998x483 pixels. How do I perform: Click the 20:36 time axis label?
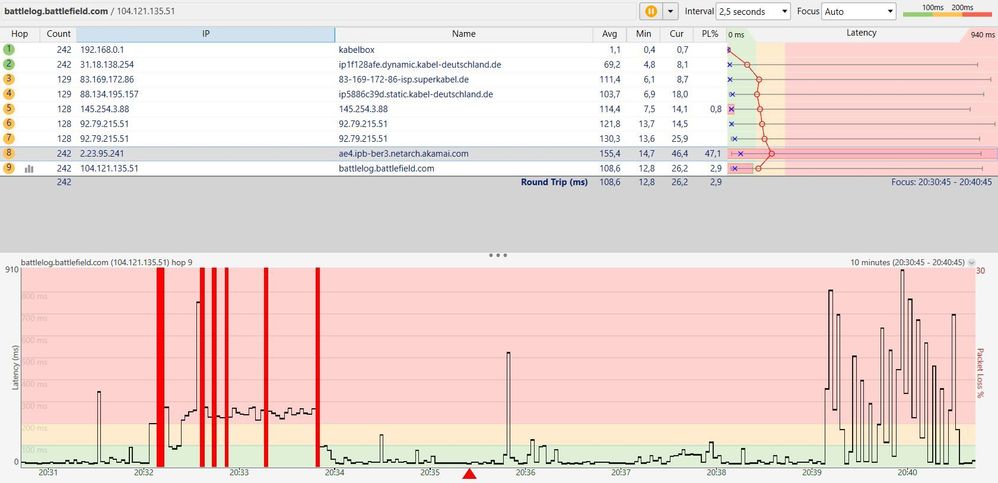coord(525,472)
